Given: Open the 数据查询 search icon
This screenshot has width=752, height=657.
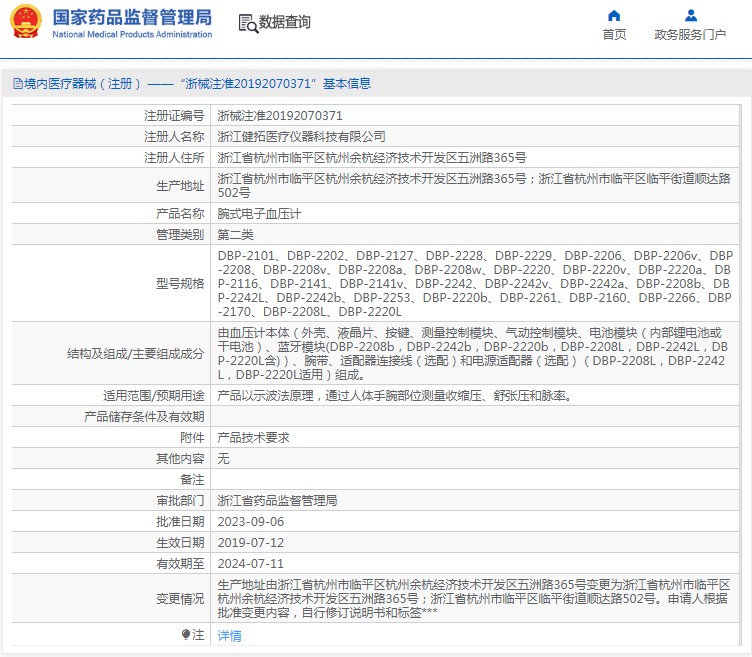Looking at the screenshot, I should pos(248,23).
